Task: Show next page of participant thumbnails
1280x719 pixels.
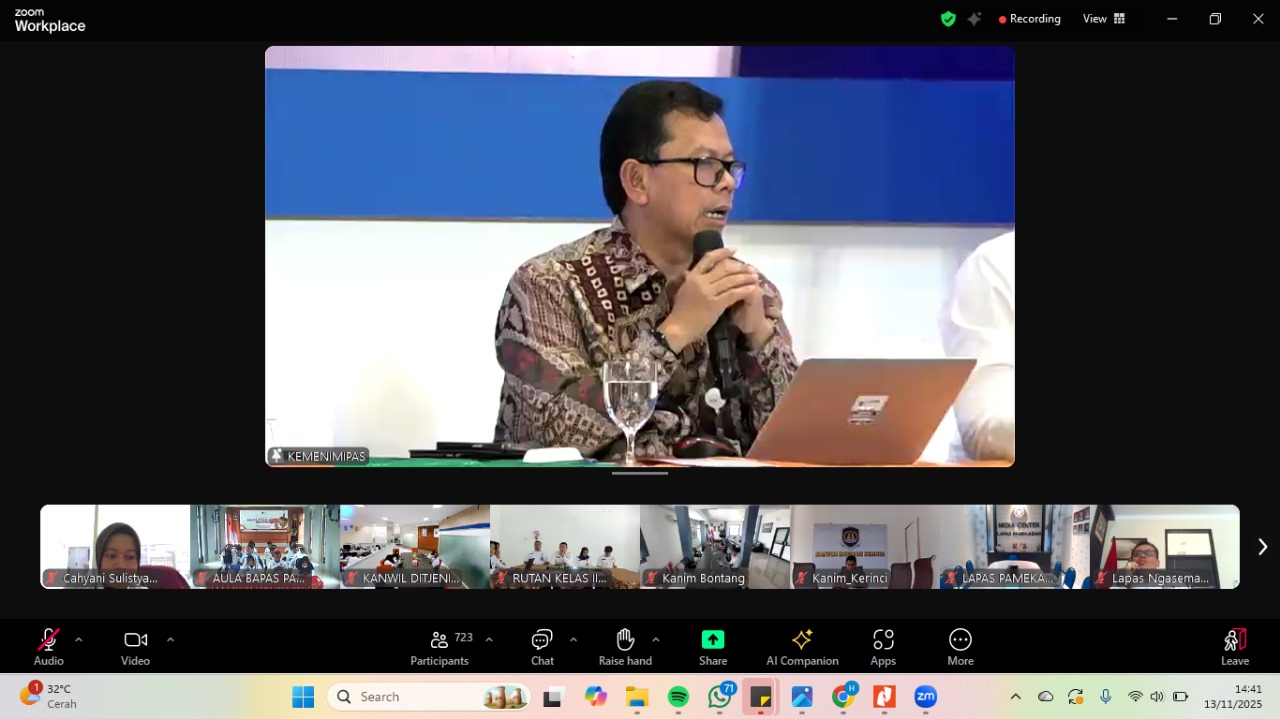Action: 1262,547
